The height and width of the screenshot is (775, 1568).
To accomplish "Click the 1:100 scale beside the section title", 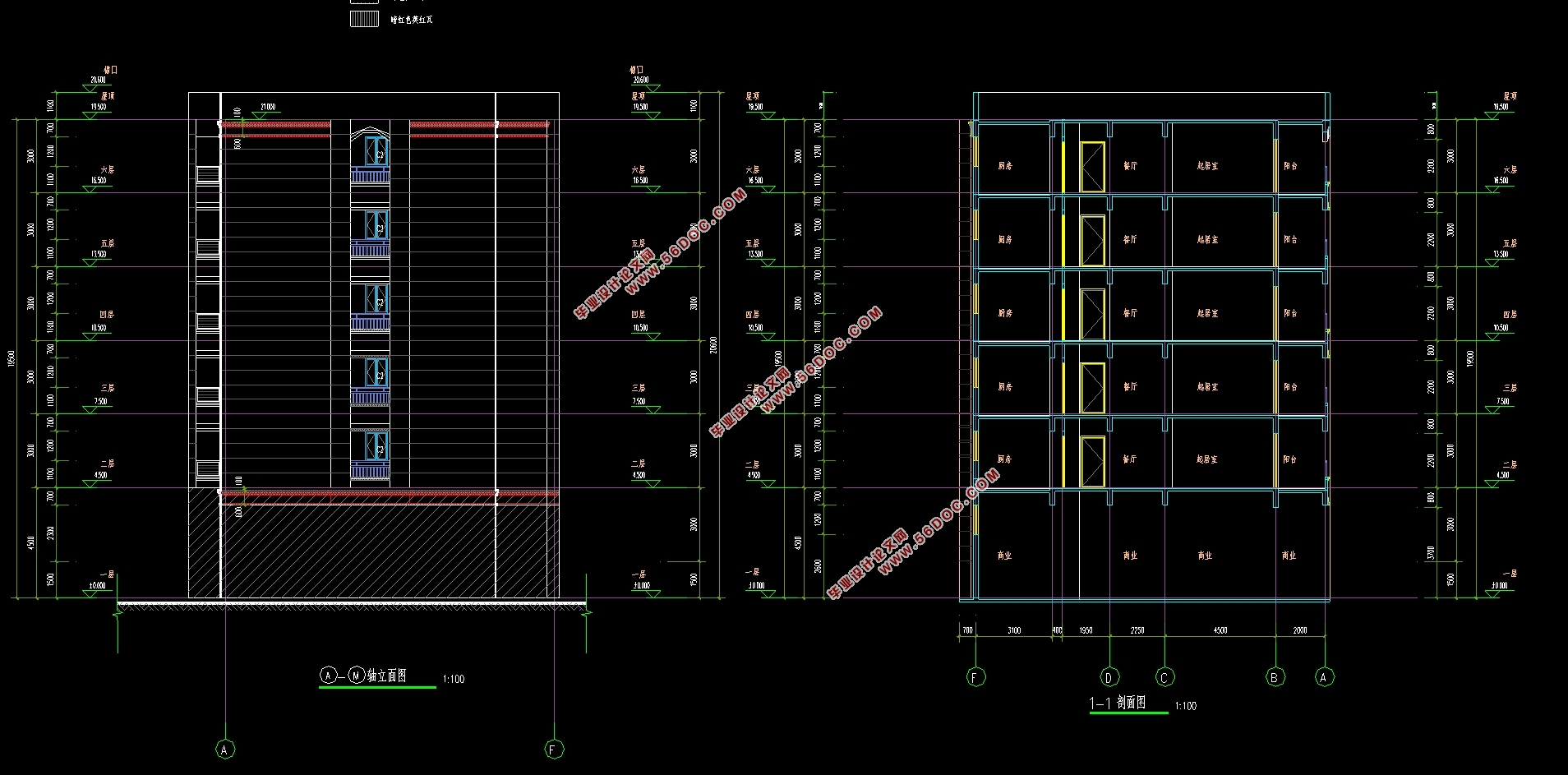I will click(1185, 706).
